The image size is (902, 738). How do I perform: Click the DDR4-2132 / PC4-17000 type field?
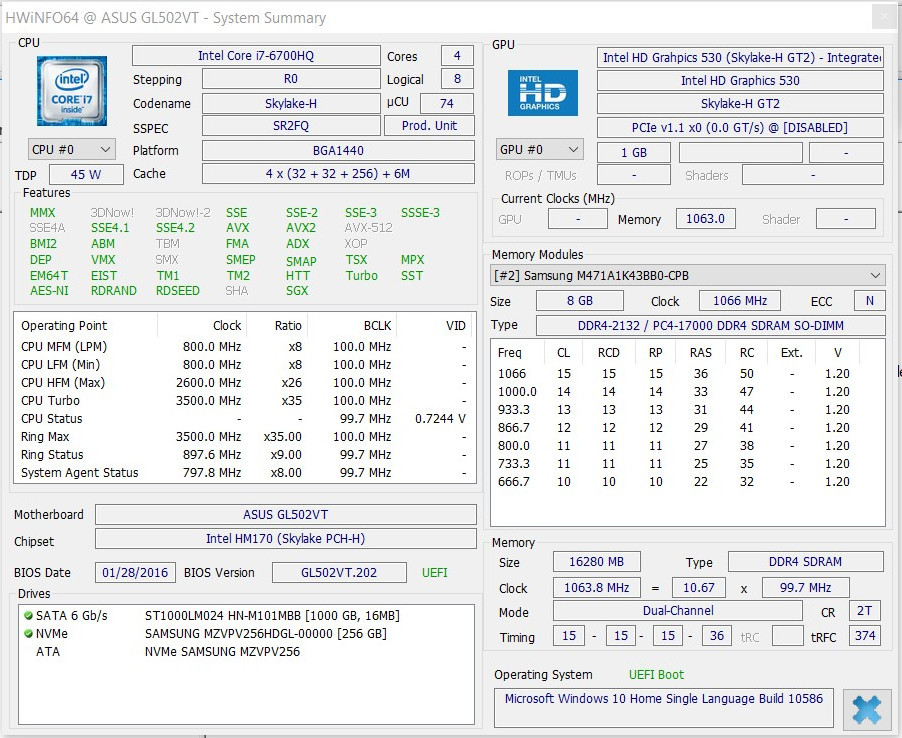click(x=710, y=326)
